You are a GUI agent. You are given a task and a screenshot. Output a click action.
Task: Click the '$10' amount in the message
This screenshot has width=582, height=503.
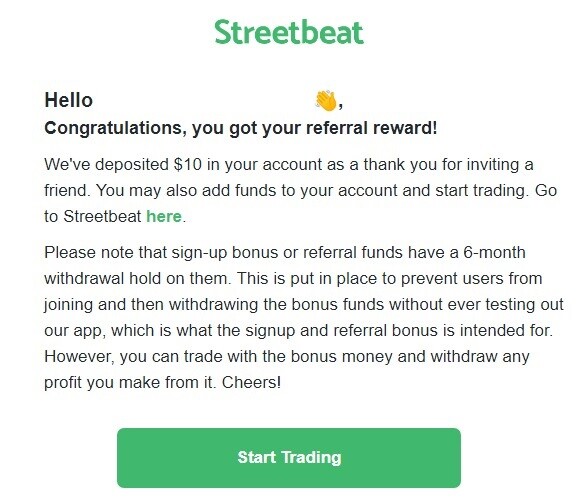[x=187, y=164]
